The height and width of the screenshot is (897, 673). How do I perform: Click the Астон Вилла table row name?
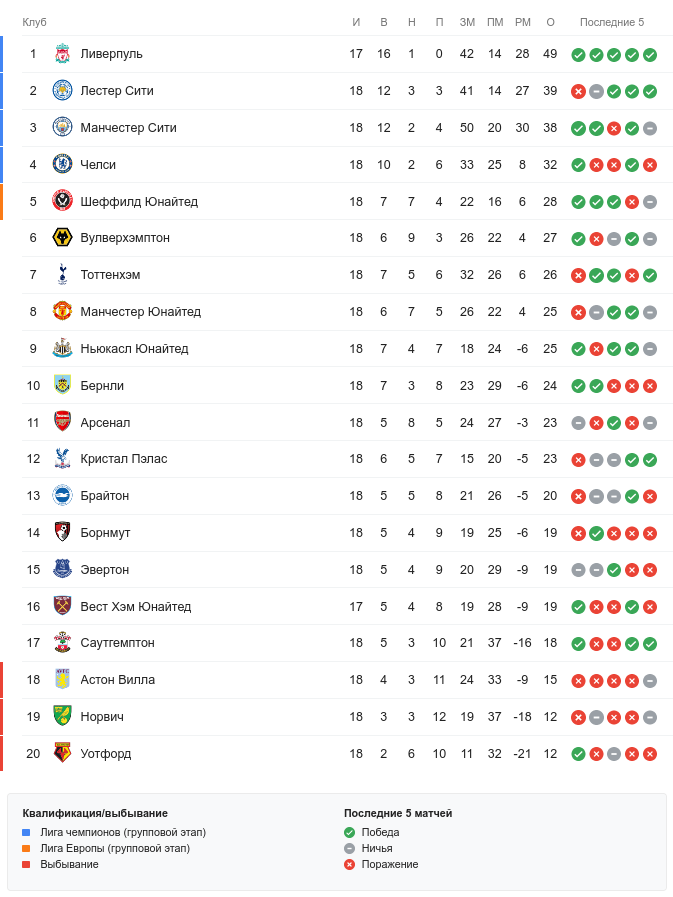(x=118, y=680)
